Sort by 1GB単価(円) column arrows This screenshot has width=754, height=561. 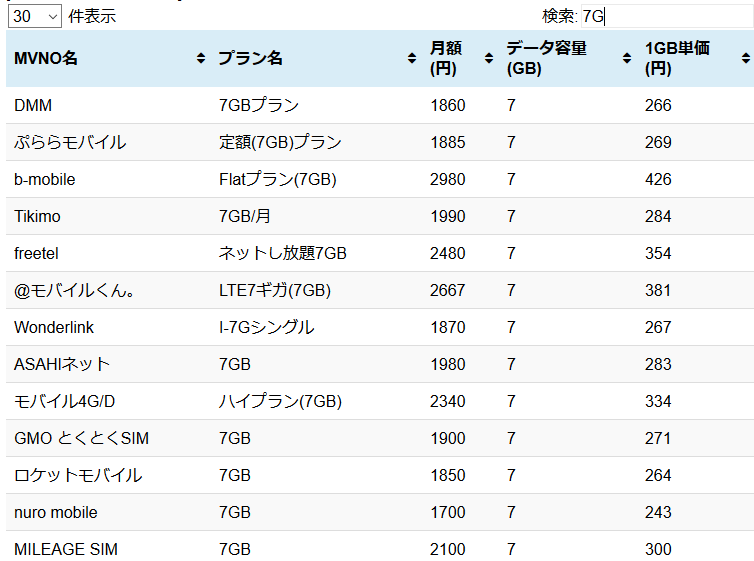[x=746, y=59]
